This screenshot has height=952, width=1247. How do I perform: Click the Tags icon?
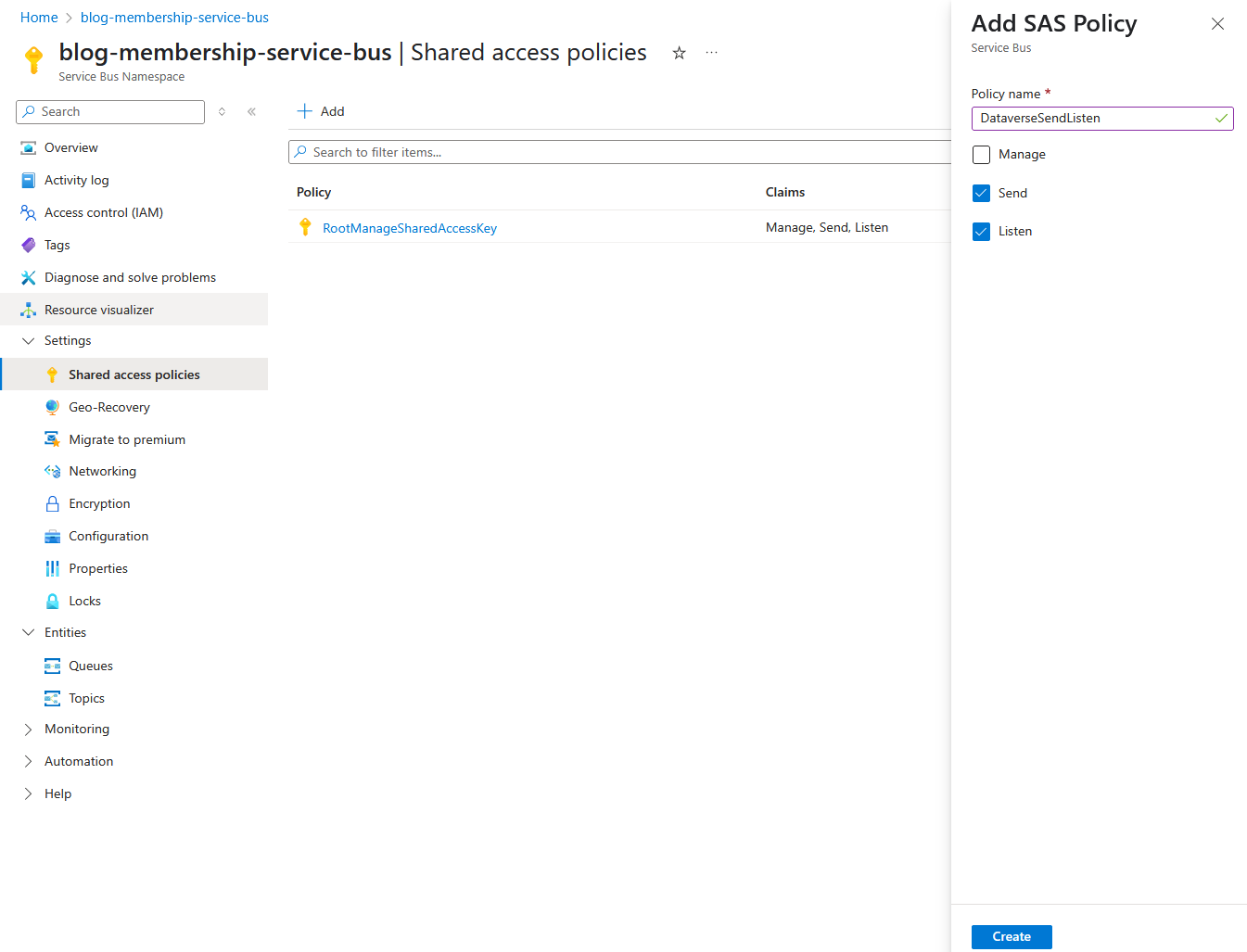(x=29, y=246)
